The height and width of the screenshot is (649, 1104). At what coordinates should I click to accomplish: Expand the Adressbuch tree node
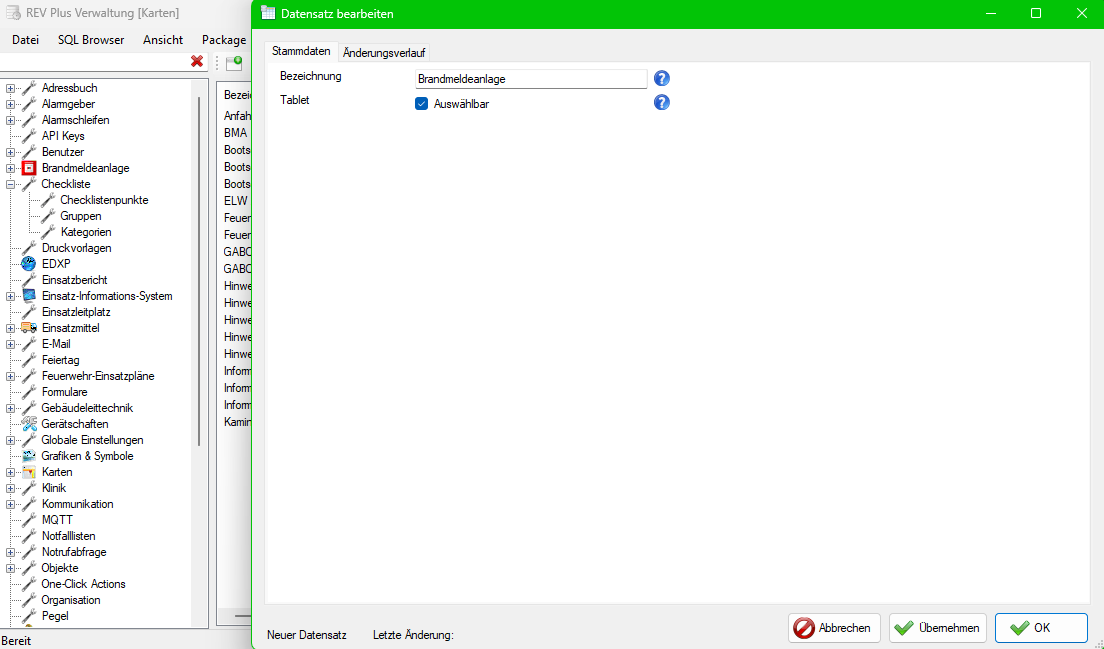pyautogui.click(x=10, y=88)
